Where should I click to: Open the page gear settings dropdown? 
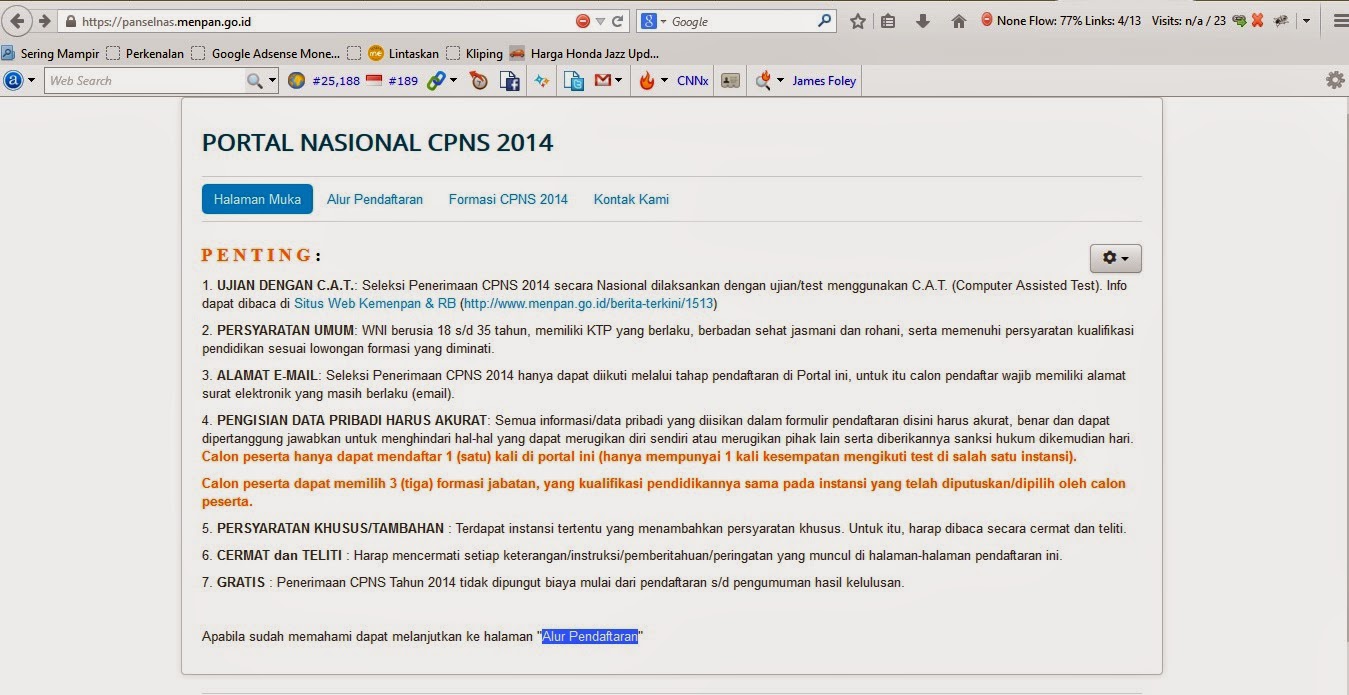pos(1115,258)
